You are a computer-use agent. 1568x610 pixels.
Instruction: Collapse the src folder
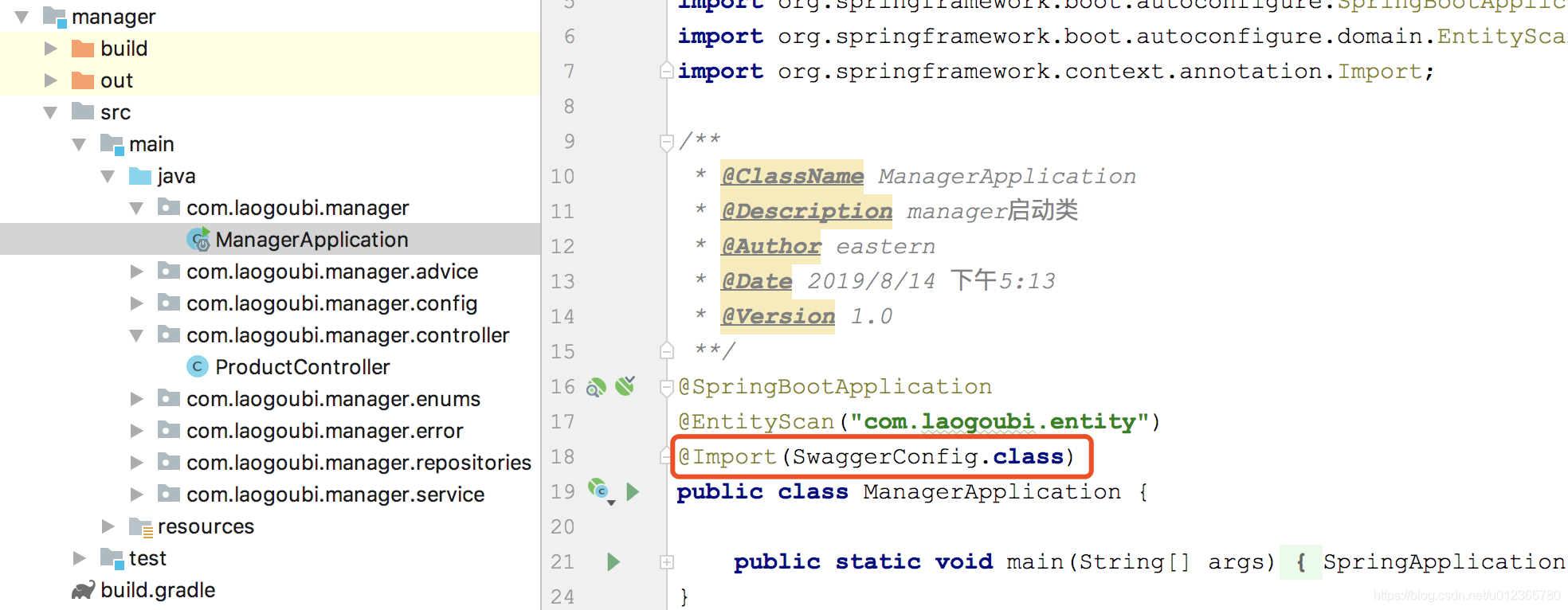pyautogui.click(x=50, y=112)
